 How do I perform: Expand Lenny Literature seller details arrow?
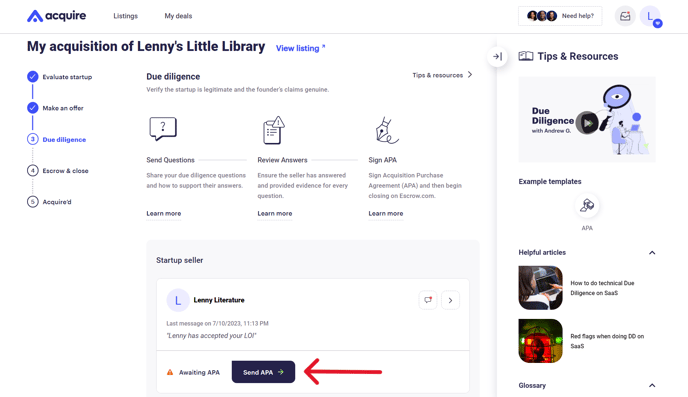(x=450, y=300)
